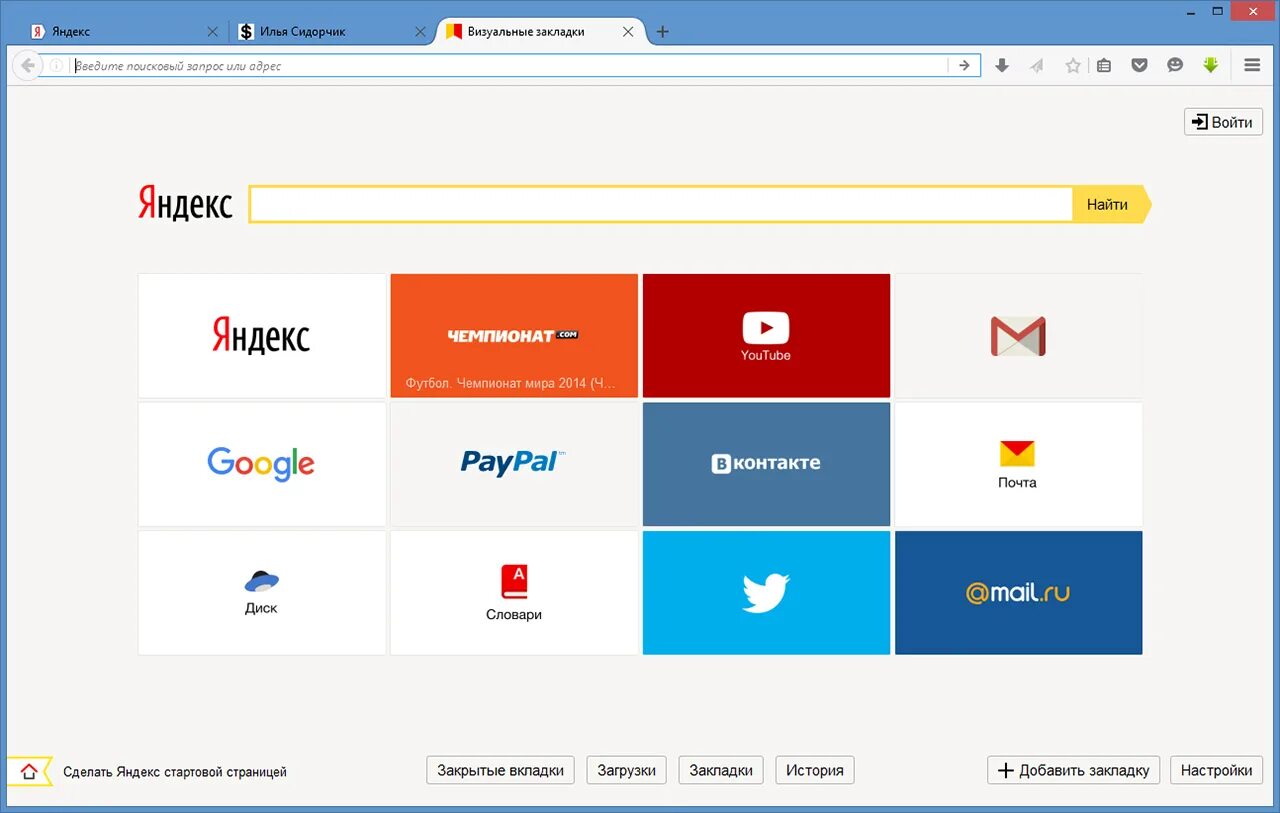
Task: Open the Закладки button
Action: (x=721, y=770)
